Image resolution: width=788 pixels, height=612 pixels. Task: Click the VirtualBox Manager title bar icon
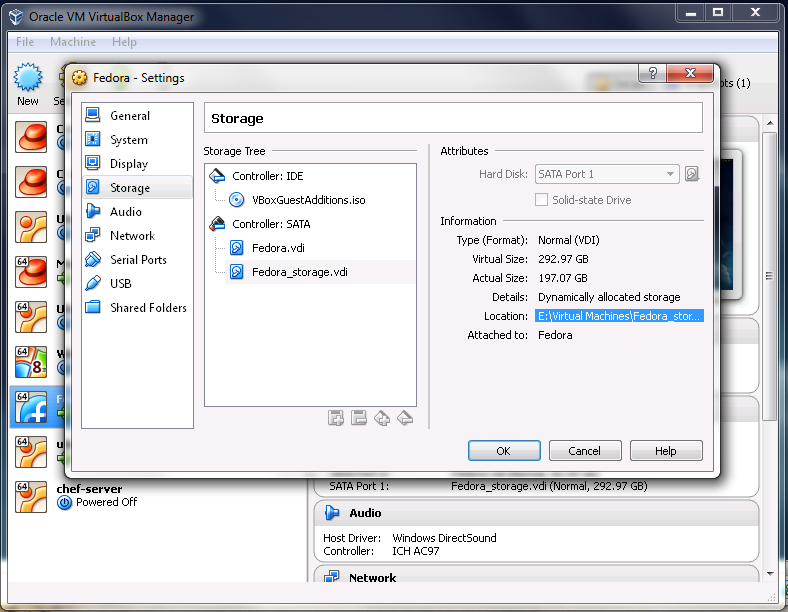tap(16, 17)
